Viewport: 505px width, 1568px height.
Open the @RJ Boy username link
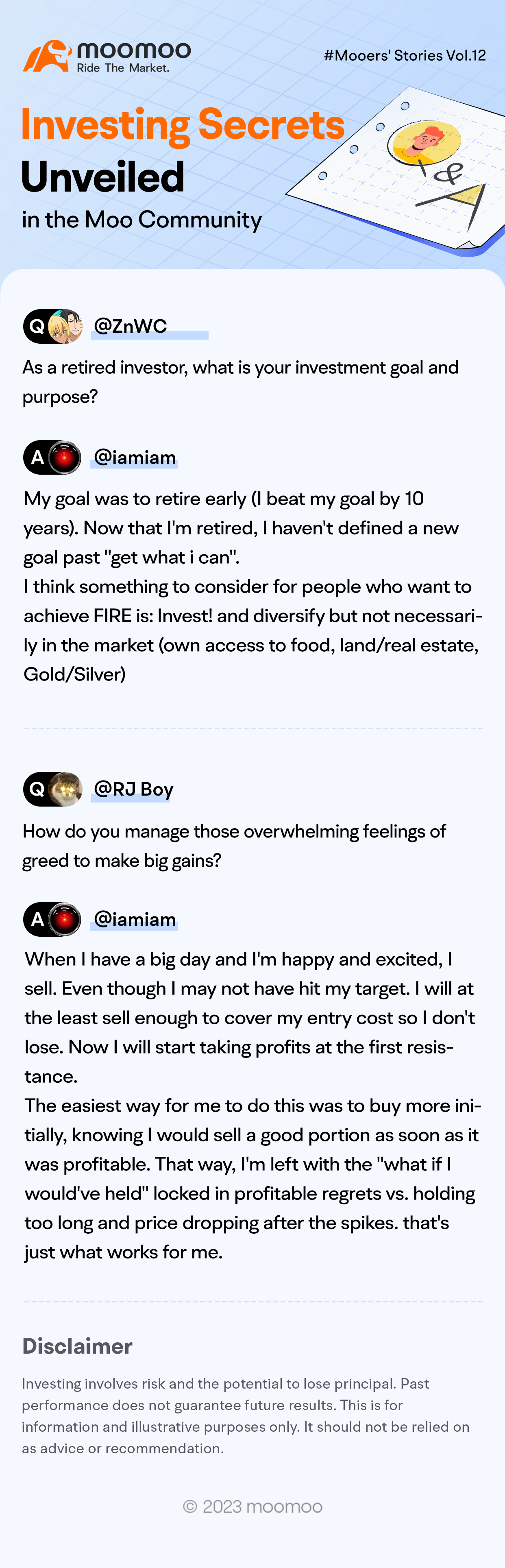coord(133,789)
